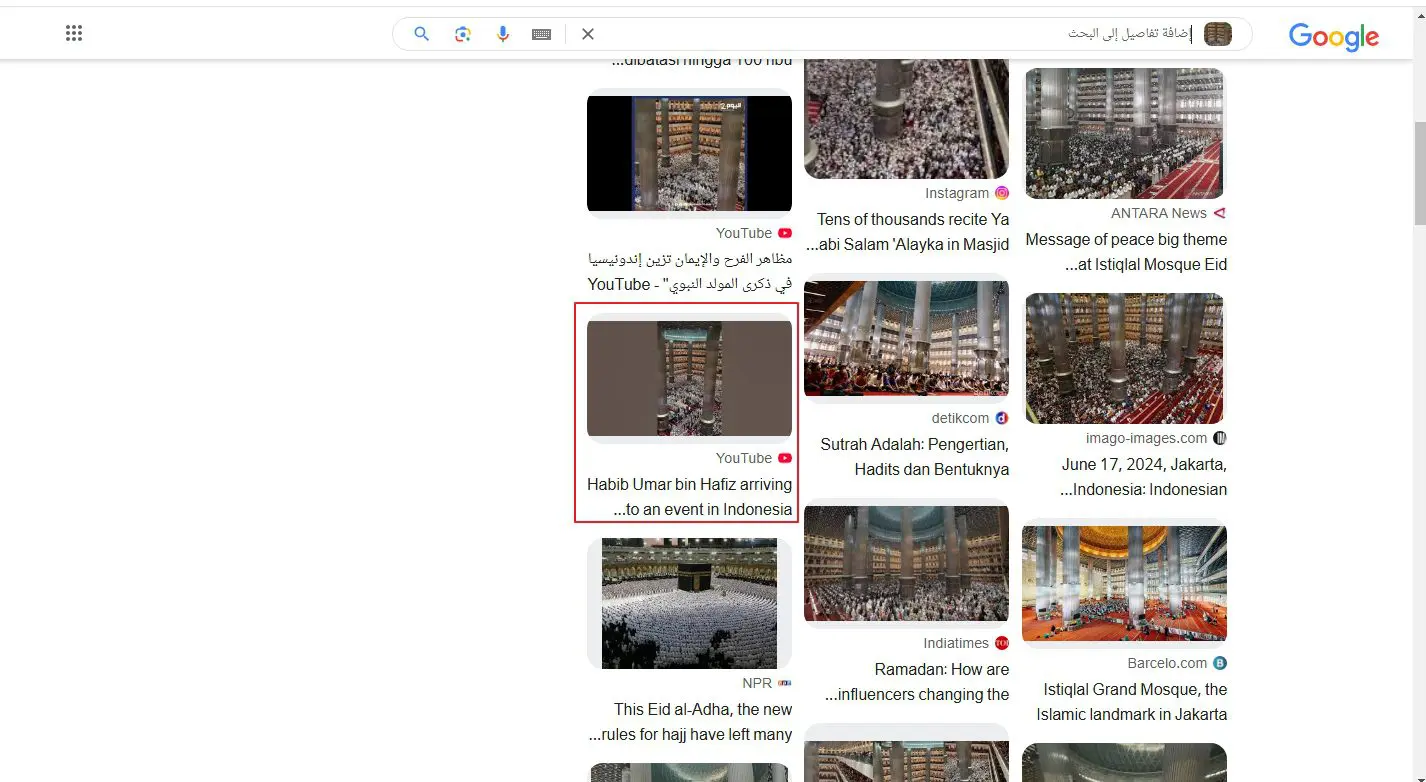
Task: Click the YouTube favicon above the Arabic title
Action: (x=785, y=233)
